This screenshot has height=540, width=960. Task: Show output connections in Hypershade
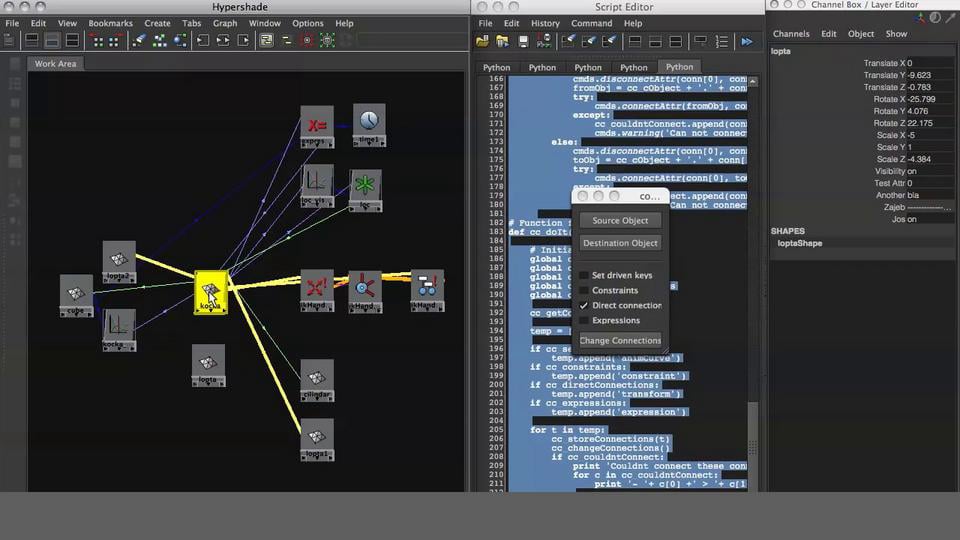click(x=243, y=41)
